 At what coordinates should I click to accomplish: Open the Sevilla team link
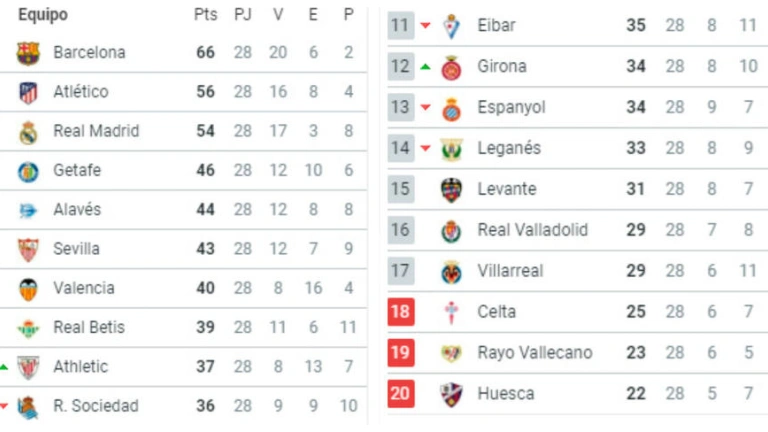[76, 249]
